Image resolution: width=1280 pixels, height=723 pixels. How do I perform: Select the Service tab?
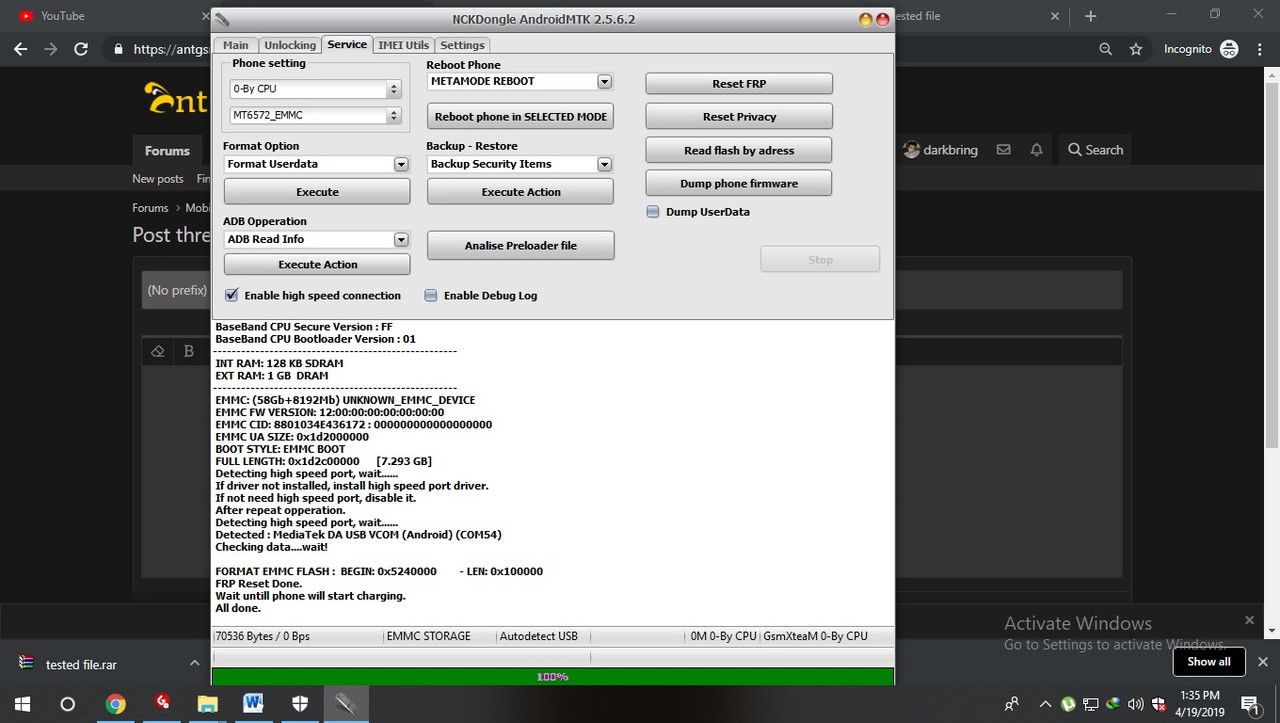tap(347, 44)
